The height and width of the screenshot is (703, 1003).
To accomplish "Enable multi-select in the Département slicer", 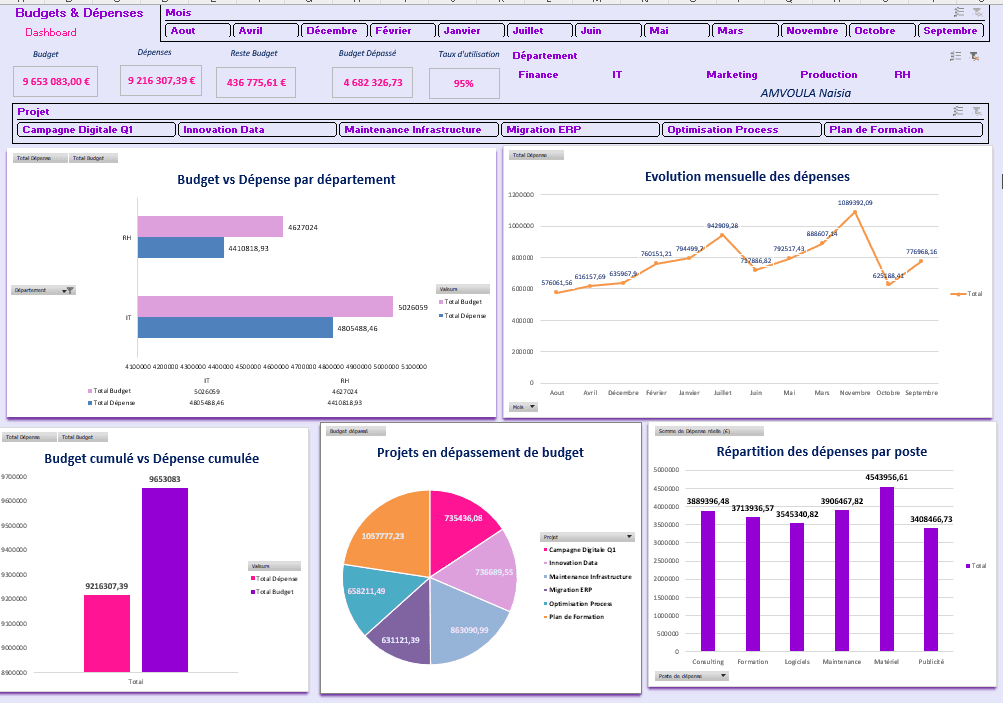I will click(956, 57).
